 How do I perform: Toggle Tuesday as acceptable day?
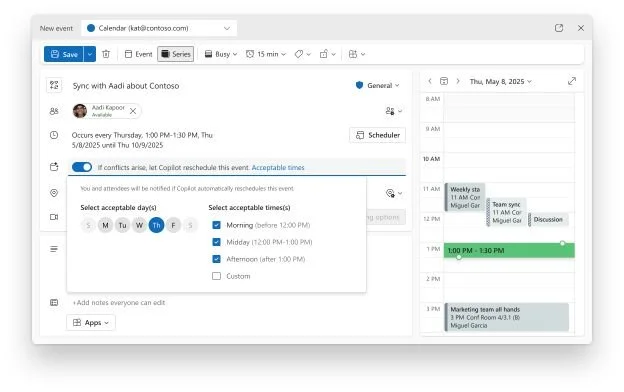(x=123, y=225)
